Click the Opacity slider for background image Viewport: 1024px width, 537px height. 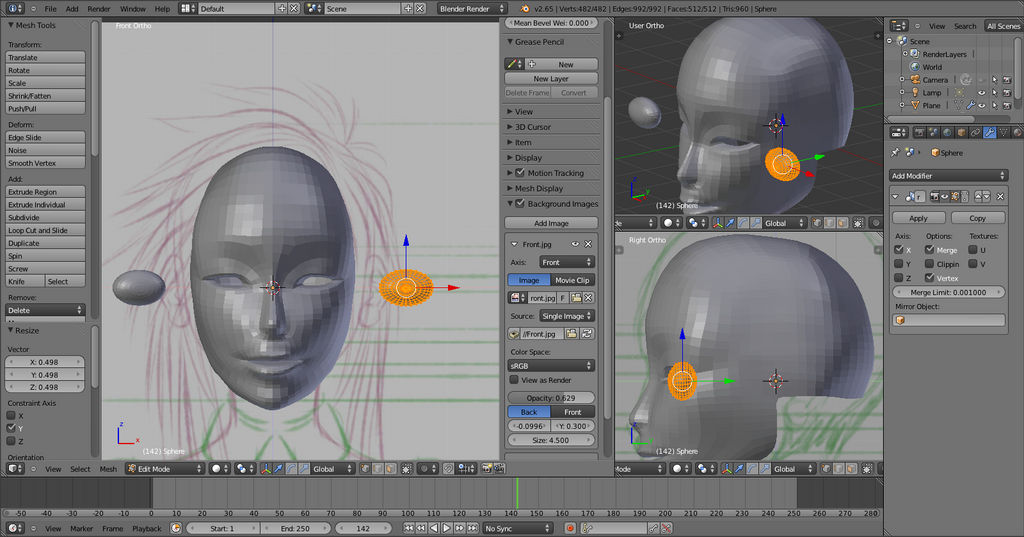551,398
